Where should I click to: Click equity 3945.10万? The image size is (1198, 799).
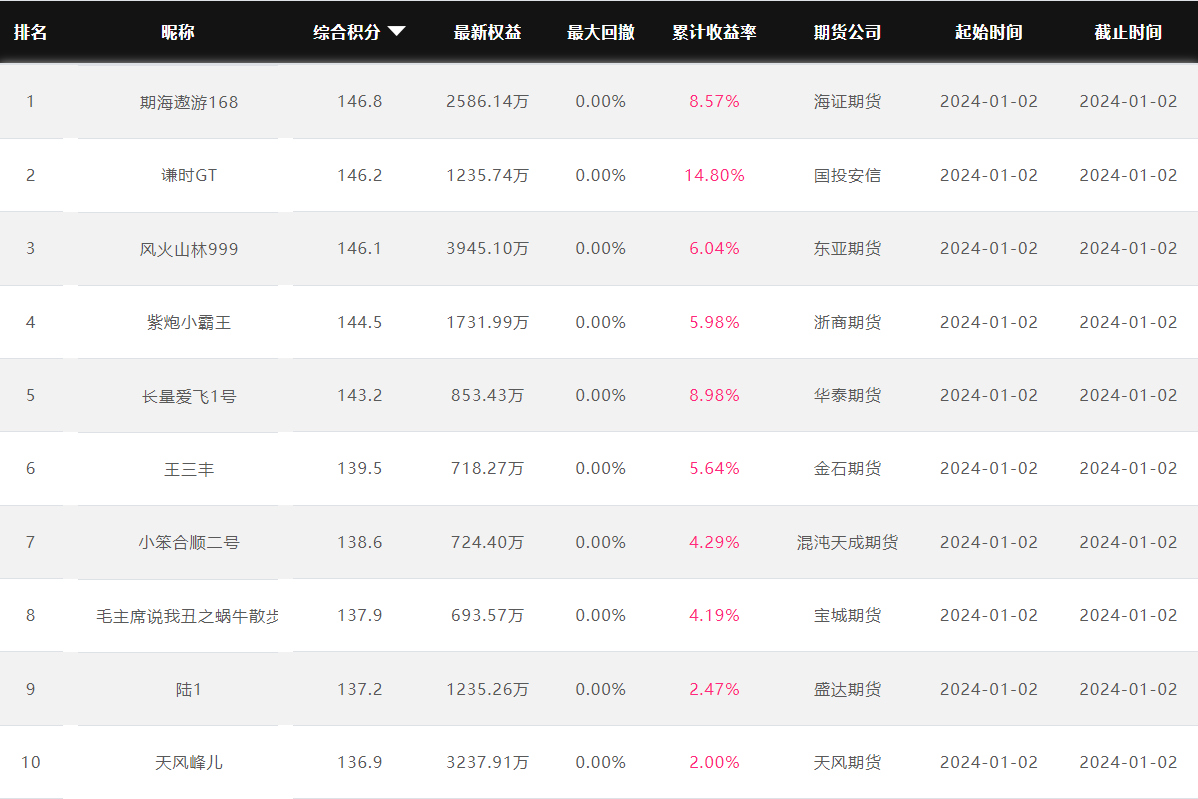coord(487,248)
